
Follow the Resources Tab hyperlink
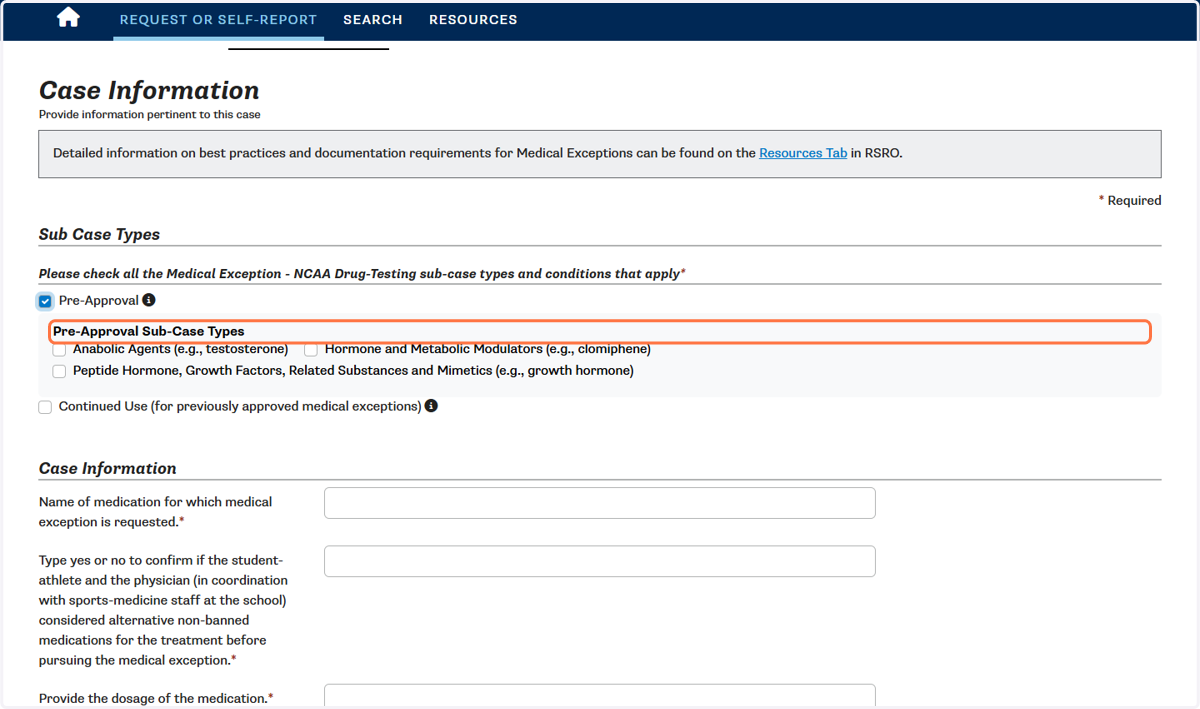click(x=803, y=153)
